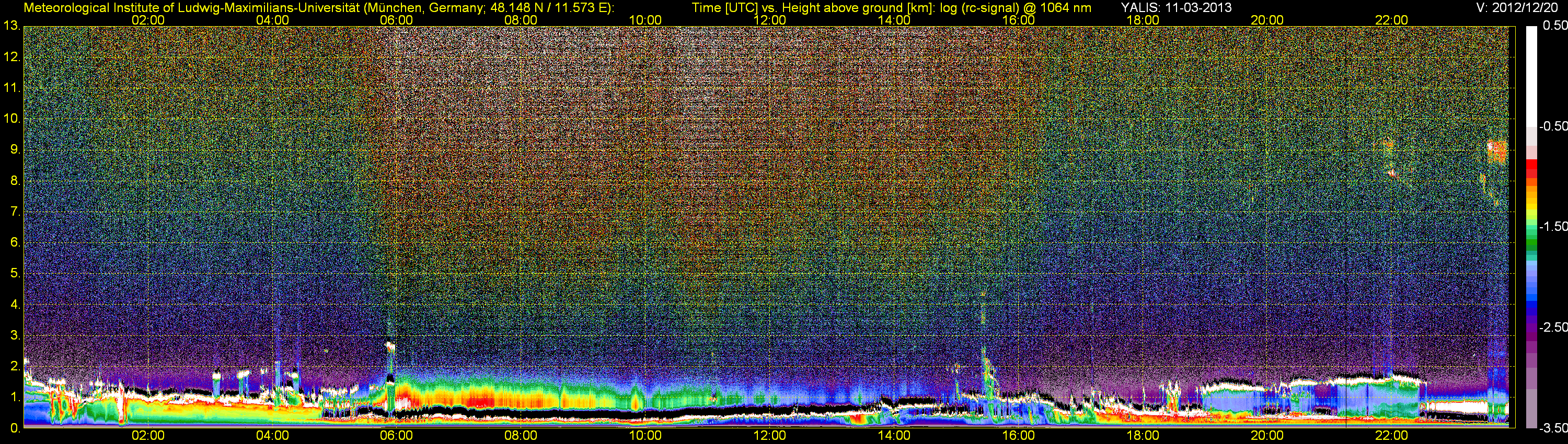Screen dimensions: 1568x444
Task: Click the 14:00 label on the bottom time axis
Action: pos(894,436)
